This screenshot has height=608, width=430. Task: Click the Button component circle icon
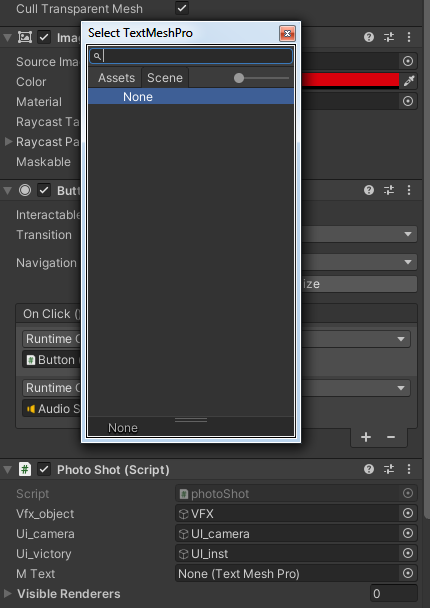(25, 190)
